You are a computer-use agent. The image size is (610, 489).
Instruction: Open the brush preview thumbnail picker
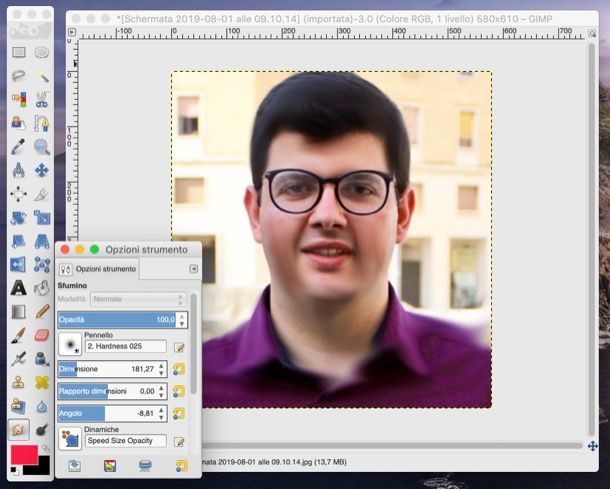(70, 345)
